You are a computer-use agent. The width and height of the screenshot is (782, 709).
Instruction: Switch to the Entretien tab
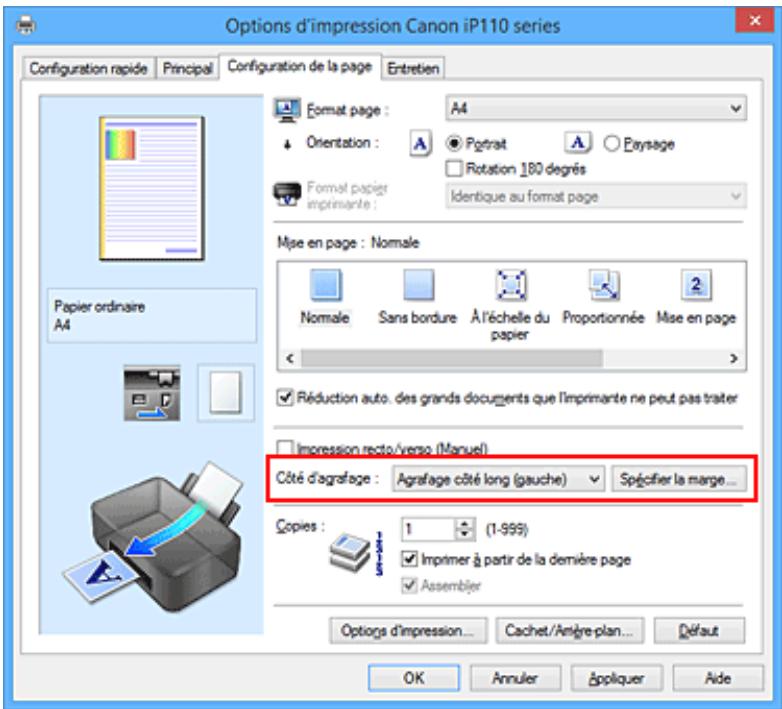(413, 68)
